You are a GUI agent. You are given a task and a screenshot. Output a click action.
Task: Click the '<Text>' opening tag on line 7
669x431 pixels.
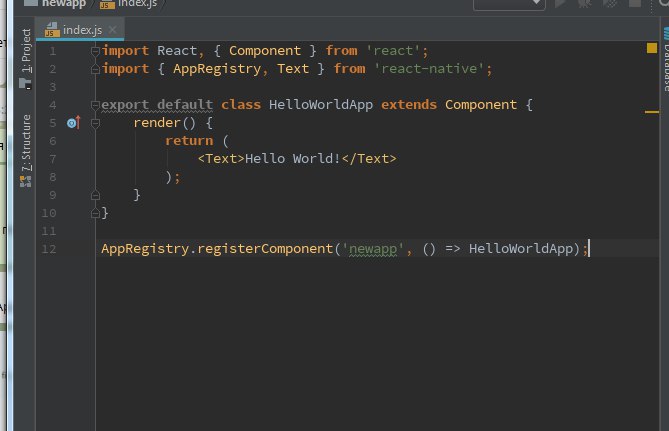(221, 159)
